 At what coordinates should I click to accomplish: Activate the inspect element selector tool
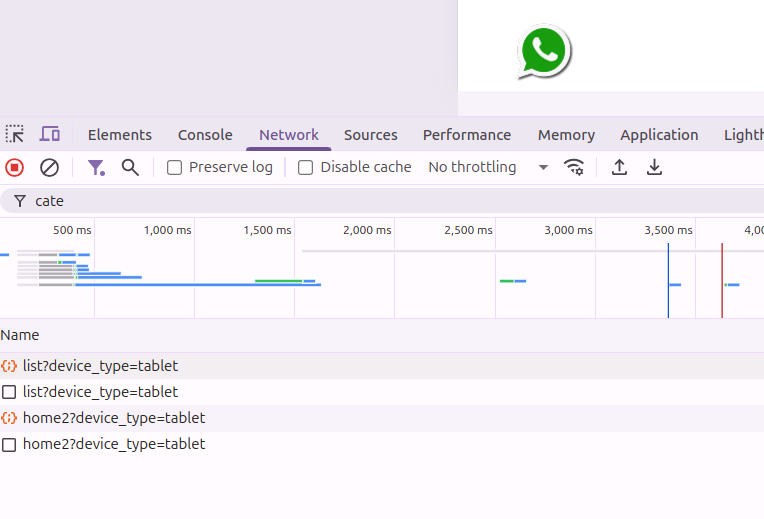point(15,134)
